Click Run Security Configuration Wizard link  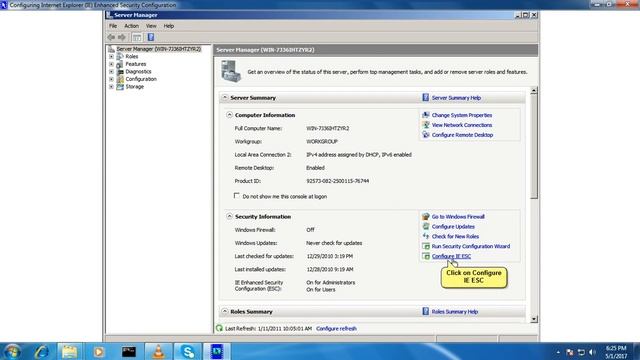pyautogui.click(x=471, y=247)
